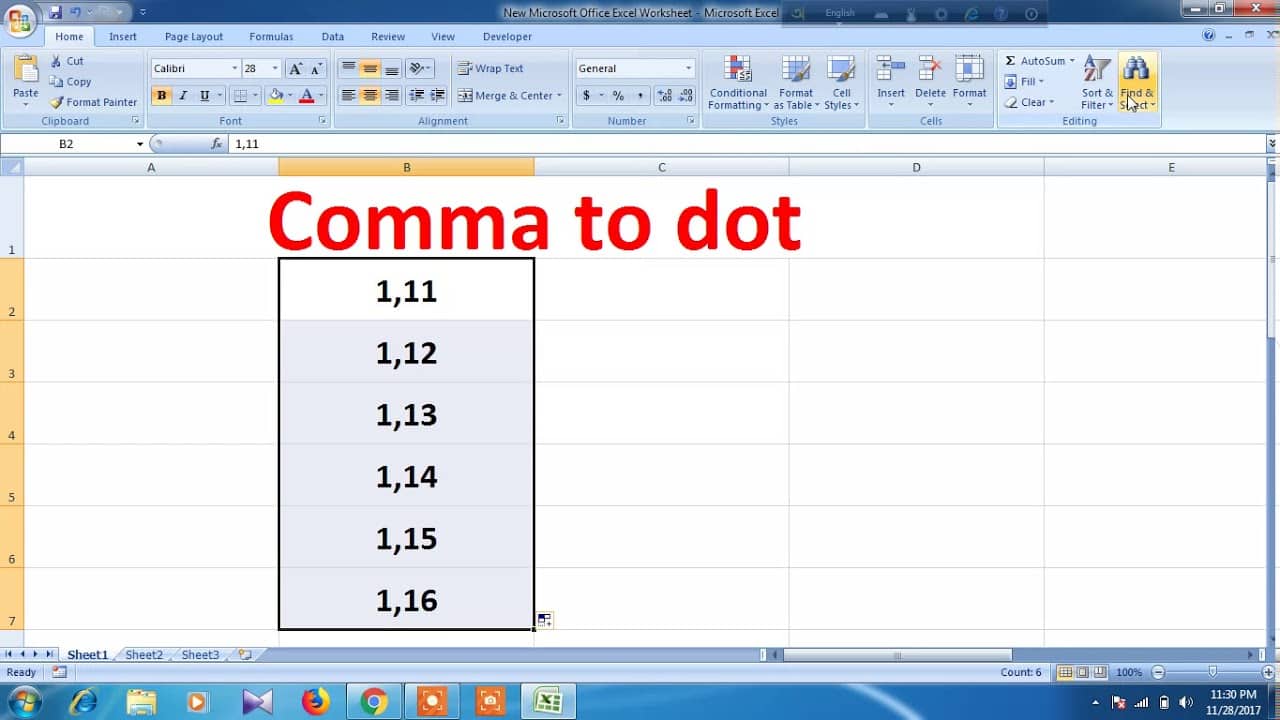This screenshot has height=720, width=1280.
Task: Select the Sort & Filter tool
Action: 1095,82
